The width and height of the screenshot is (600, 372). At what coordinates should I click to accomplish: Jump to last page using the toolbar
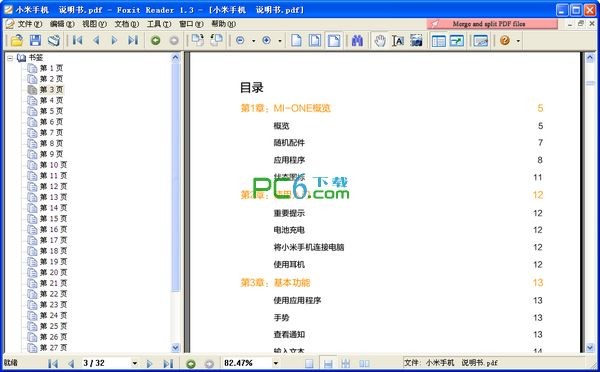[133, 40]
